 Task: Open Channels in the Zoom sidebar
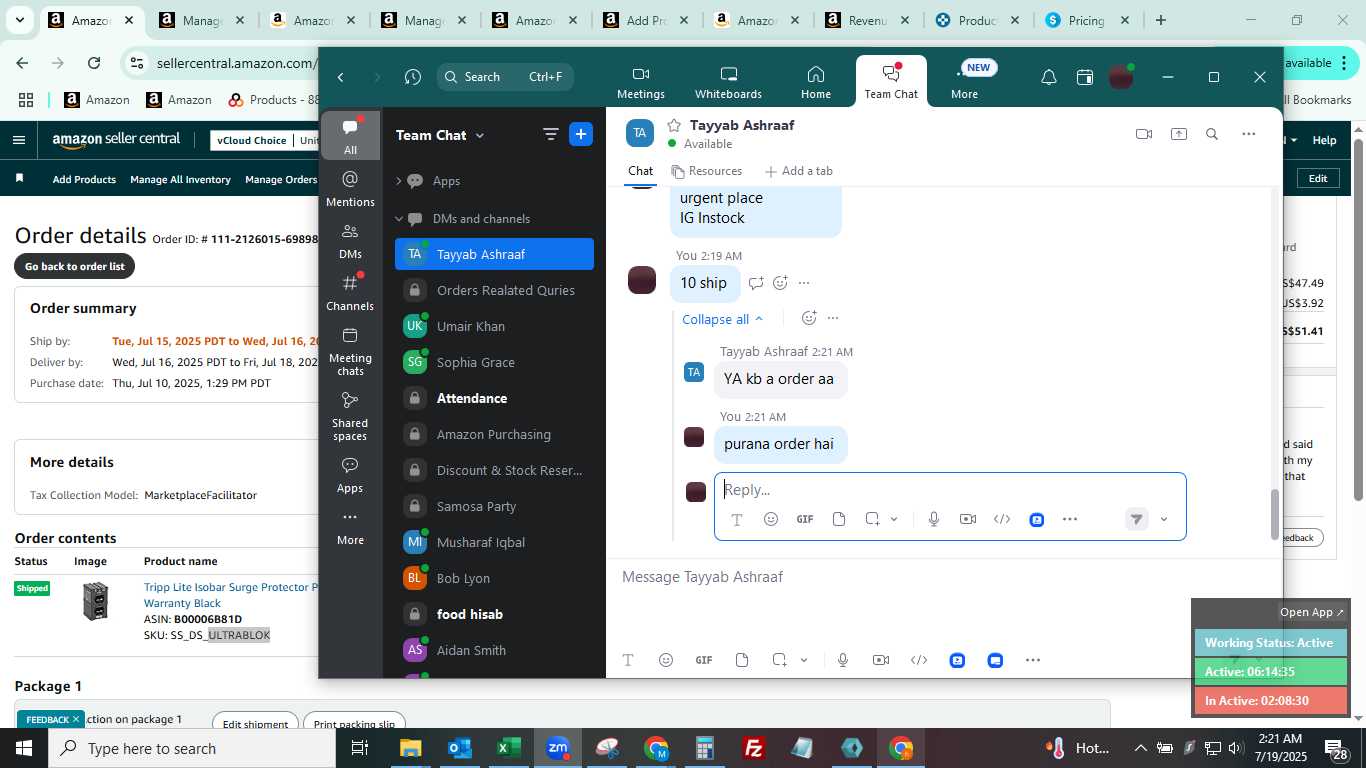click(350, 292)
